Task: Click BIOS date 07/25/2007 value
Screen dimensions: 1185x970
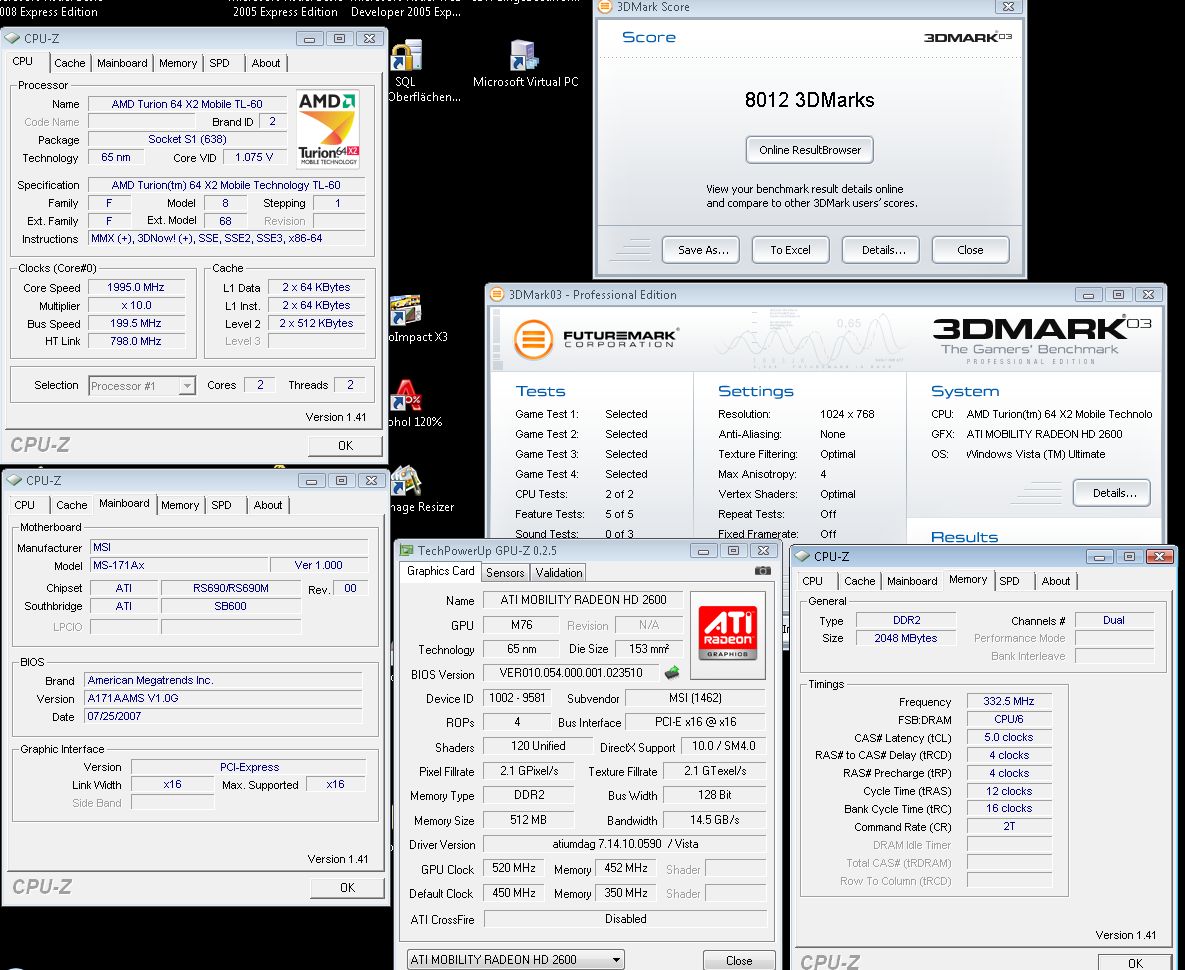Action: pyautogui.click(x=223, y=716)
